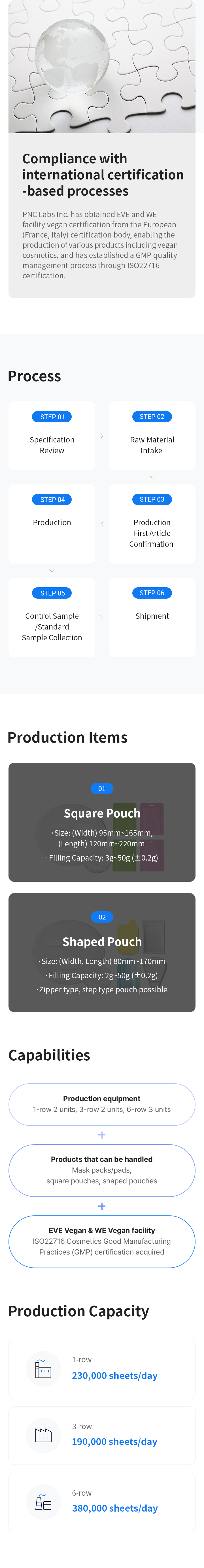Viewport: 204px width, 1568px height.
Task: Select the STEP 02 badge
Action: [152, 417]
